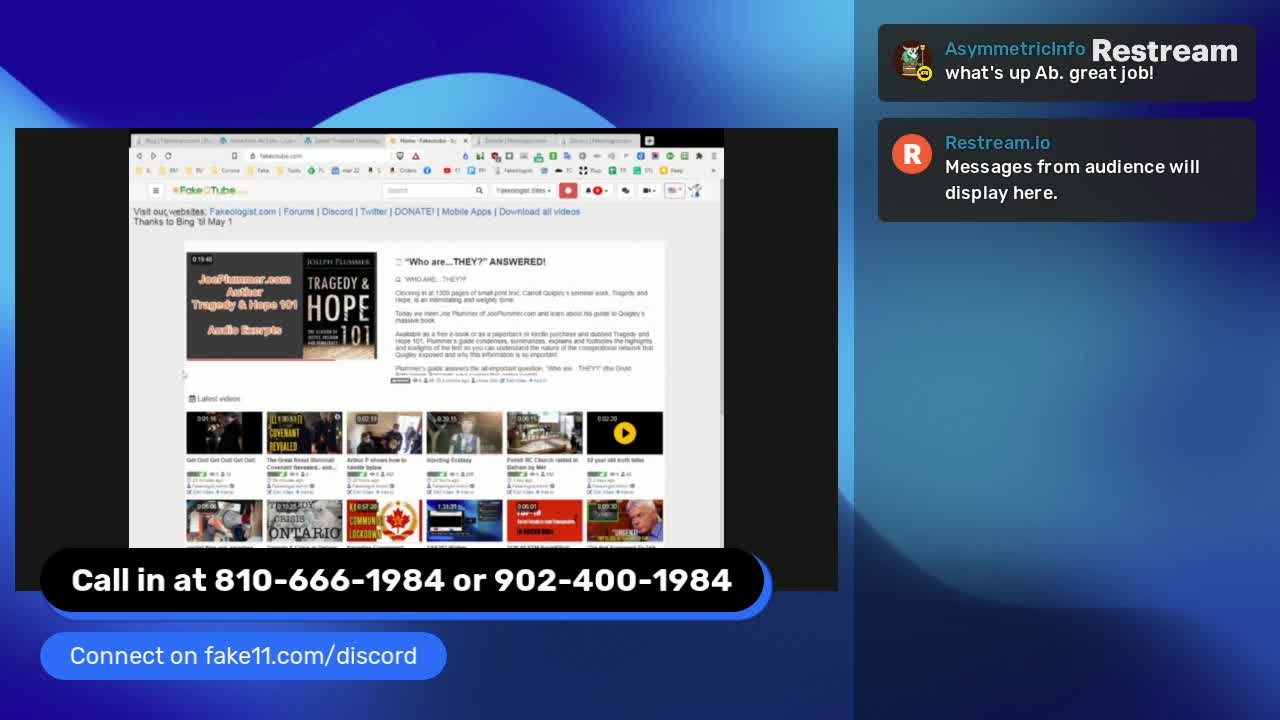Switch to the third browser tab

[x=344, y=140]
